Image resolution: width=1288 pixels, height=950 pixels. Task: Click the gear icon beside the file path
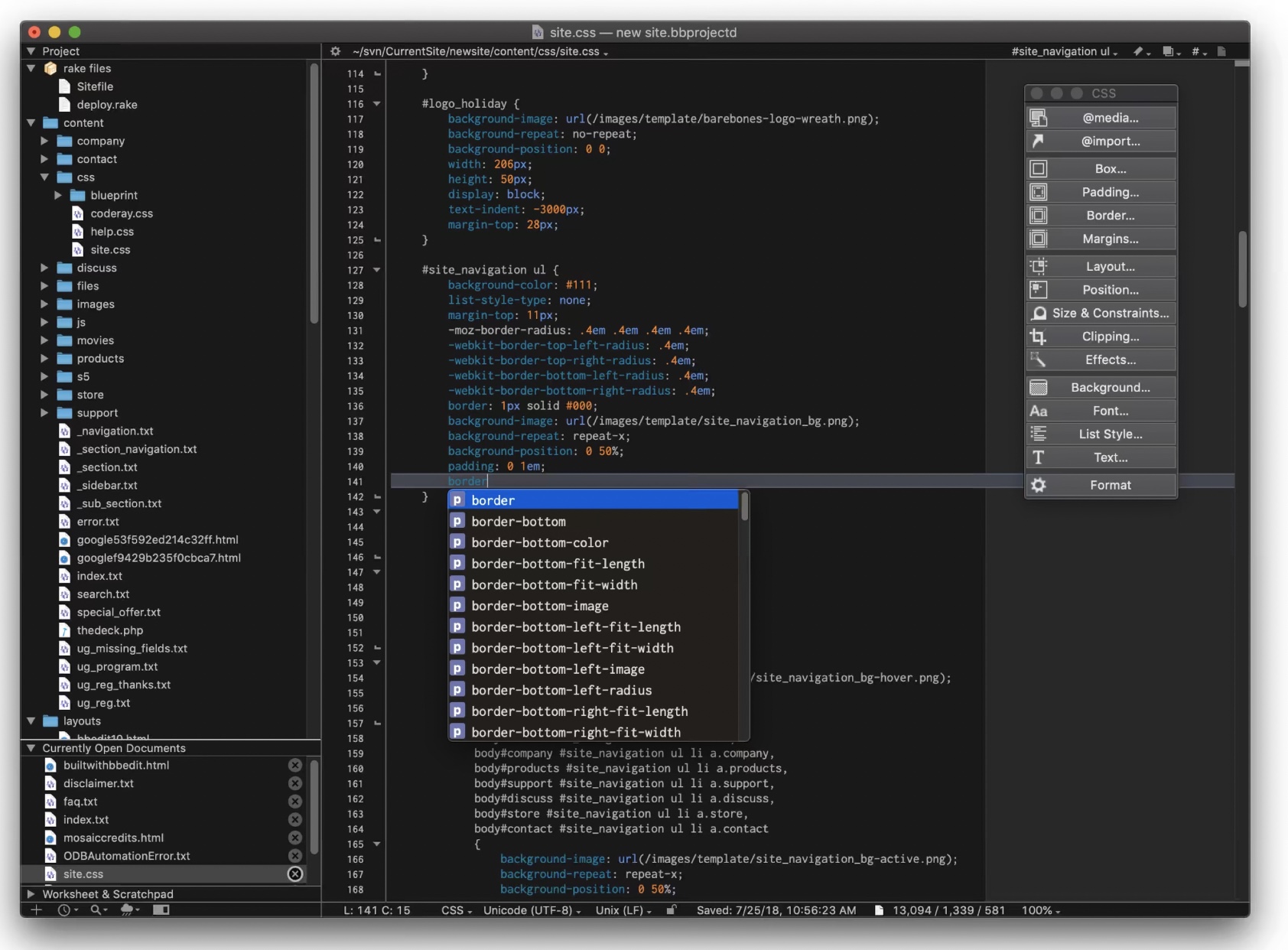click(335, 51)
